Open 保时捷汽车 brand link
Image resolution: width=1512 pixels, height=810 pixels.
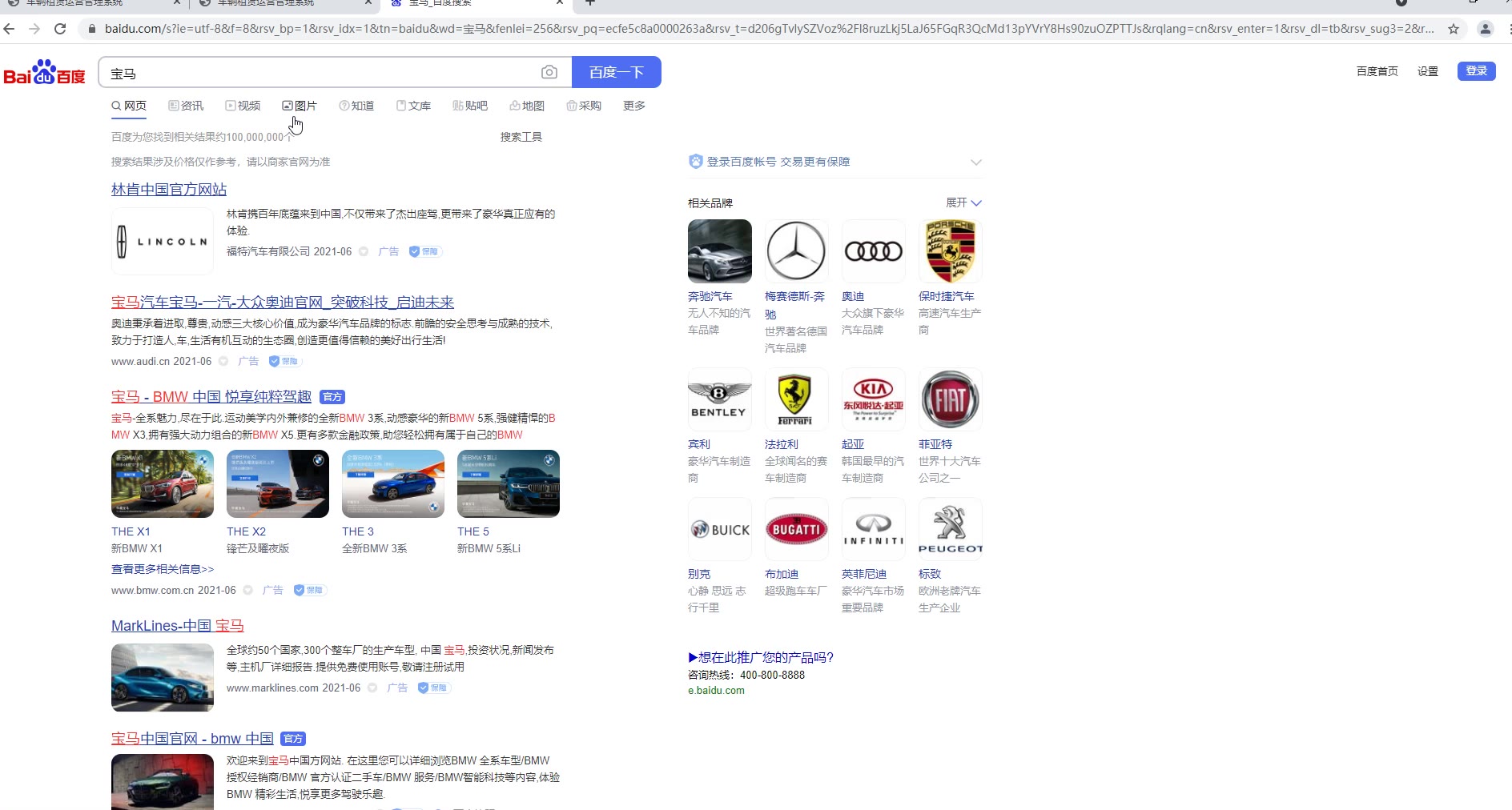[947, 296]
